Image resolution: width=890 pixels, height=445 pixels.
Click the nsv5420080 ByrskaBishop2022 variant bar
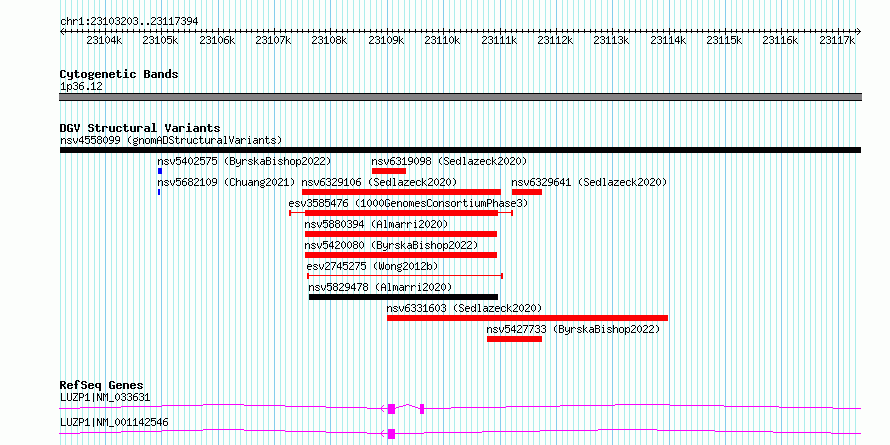click(x=401, y=255)
